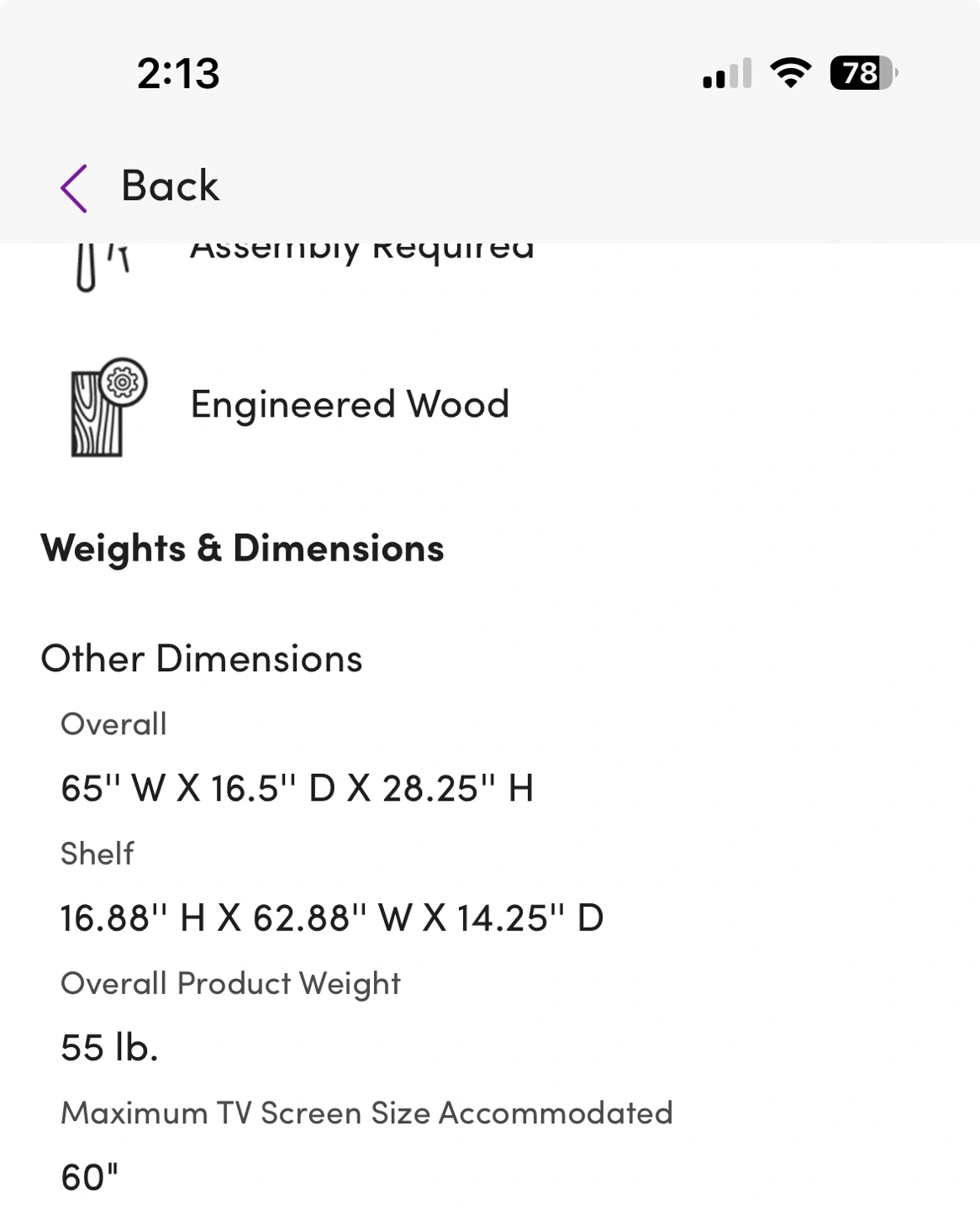Tap the Wi-Fi status icon
The image size is (980, 1210).
tap(791, 73)
